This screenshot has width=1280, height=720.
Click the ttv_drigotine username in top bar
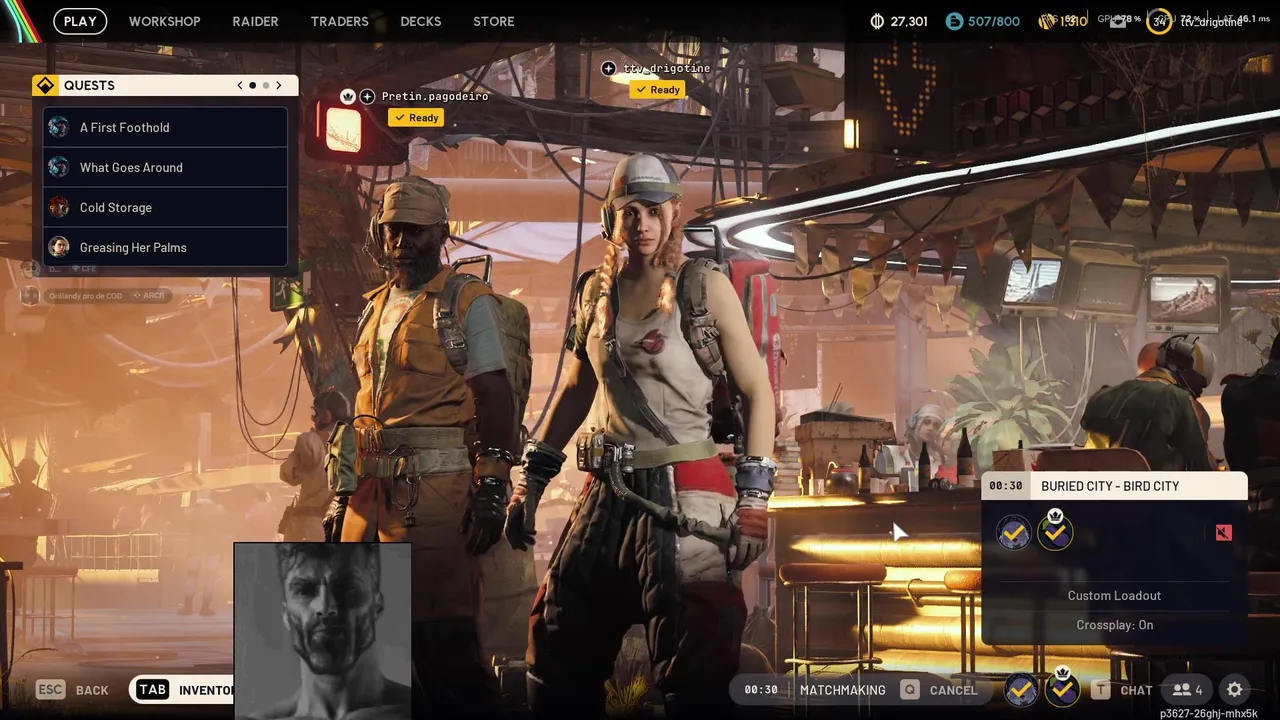click(x=1211, y=22)
